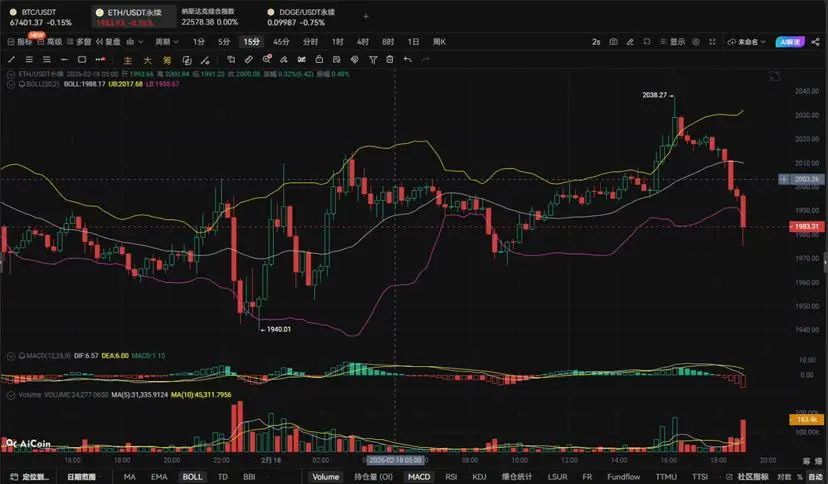The image size is (828, 484).
Task: Toggle the KDJ sub-indicator
Action: click(479, 477)
